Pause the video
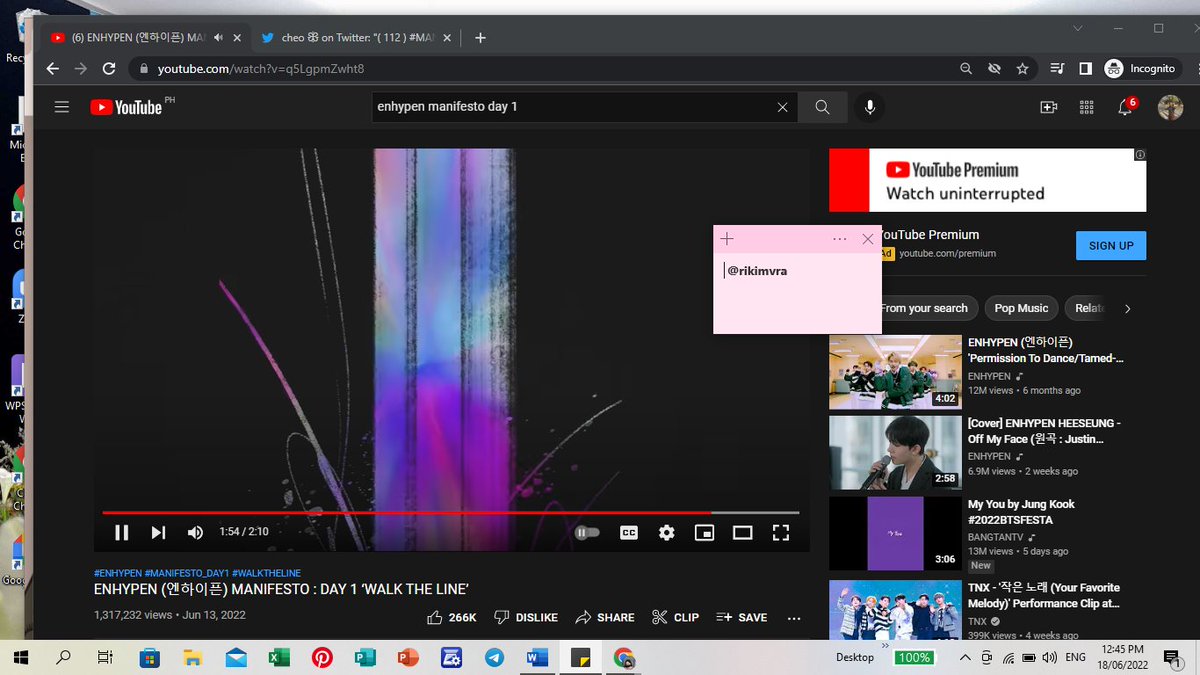Screen dimensions: 1200x675 click(x=121, y=533)
